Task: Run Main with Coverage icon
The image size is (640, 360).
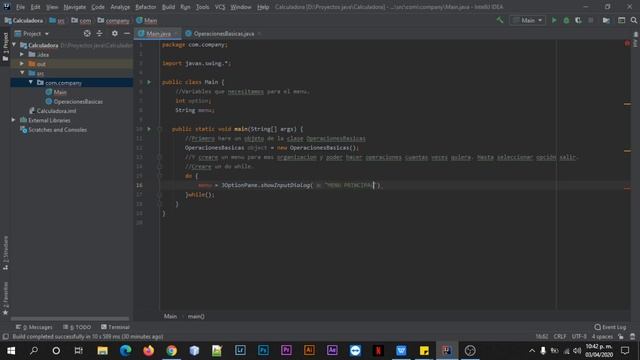Action: (x=578, y=20)
